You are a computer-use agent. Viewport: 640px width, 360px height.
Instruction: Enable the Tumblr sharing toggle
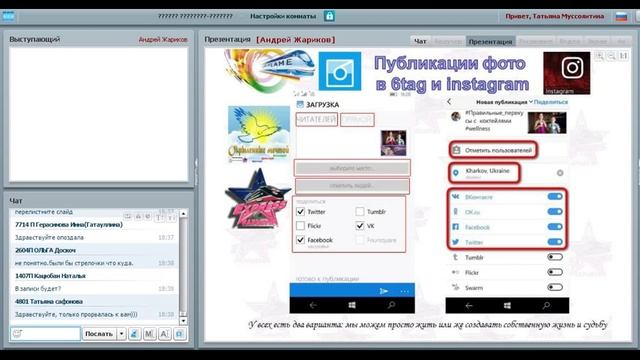tap(555, 257)
